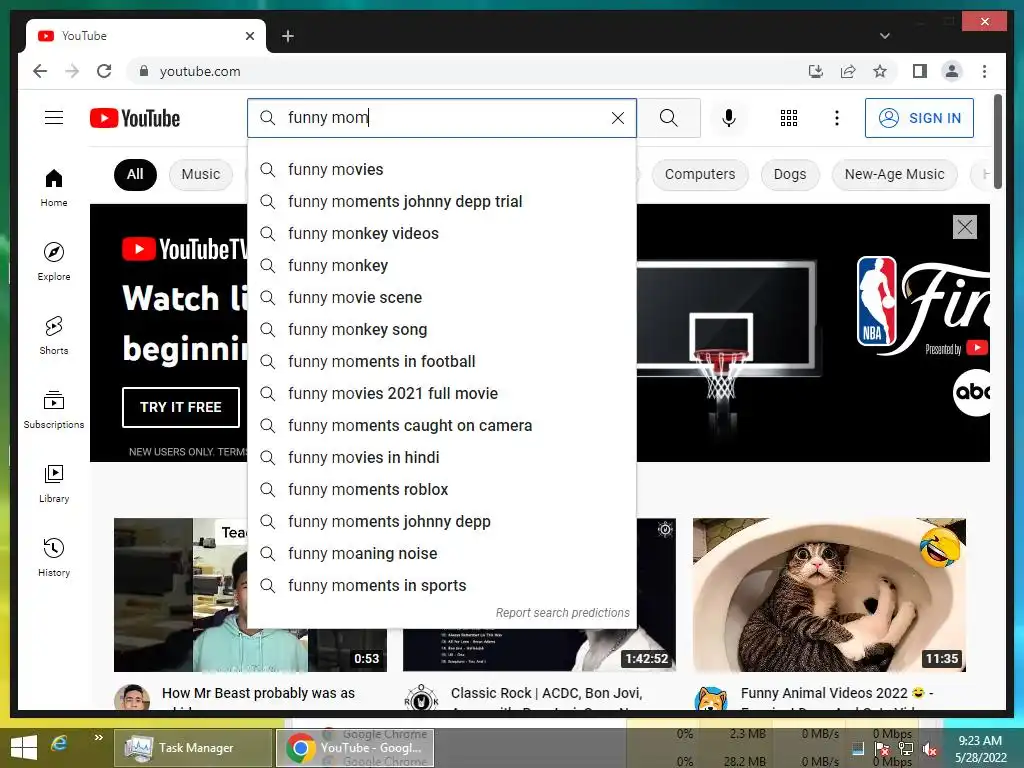
Task: Reload the page in Chrome
Action: tap(104, 71)
